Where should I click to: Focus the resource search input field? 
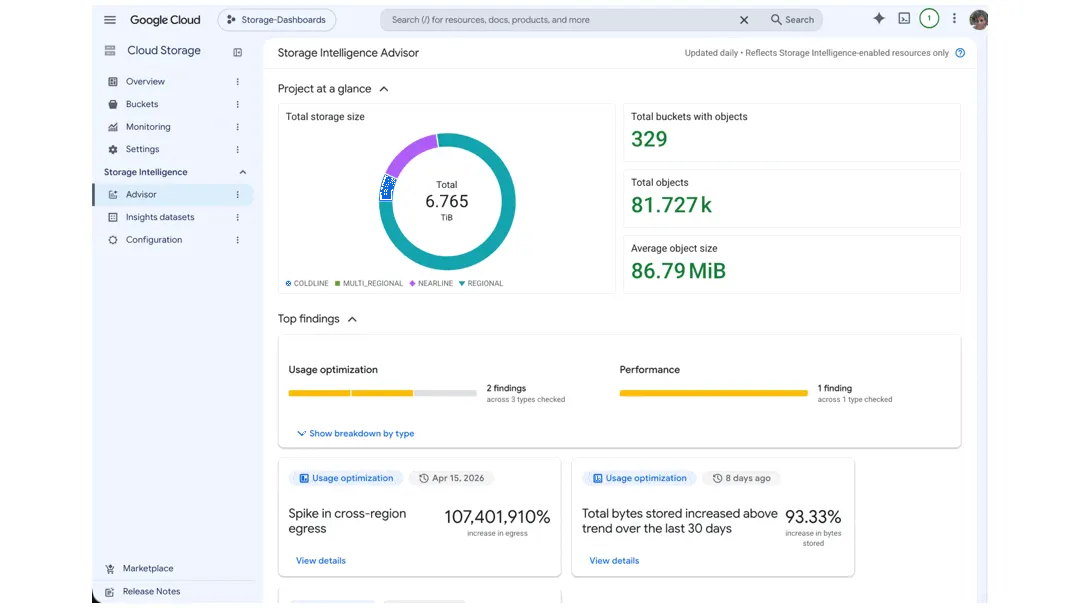(x=559, y=20)
